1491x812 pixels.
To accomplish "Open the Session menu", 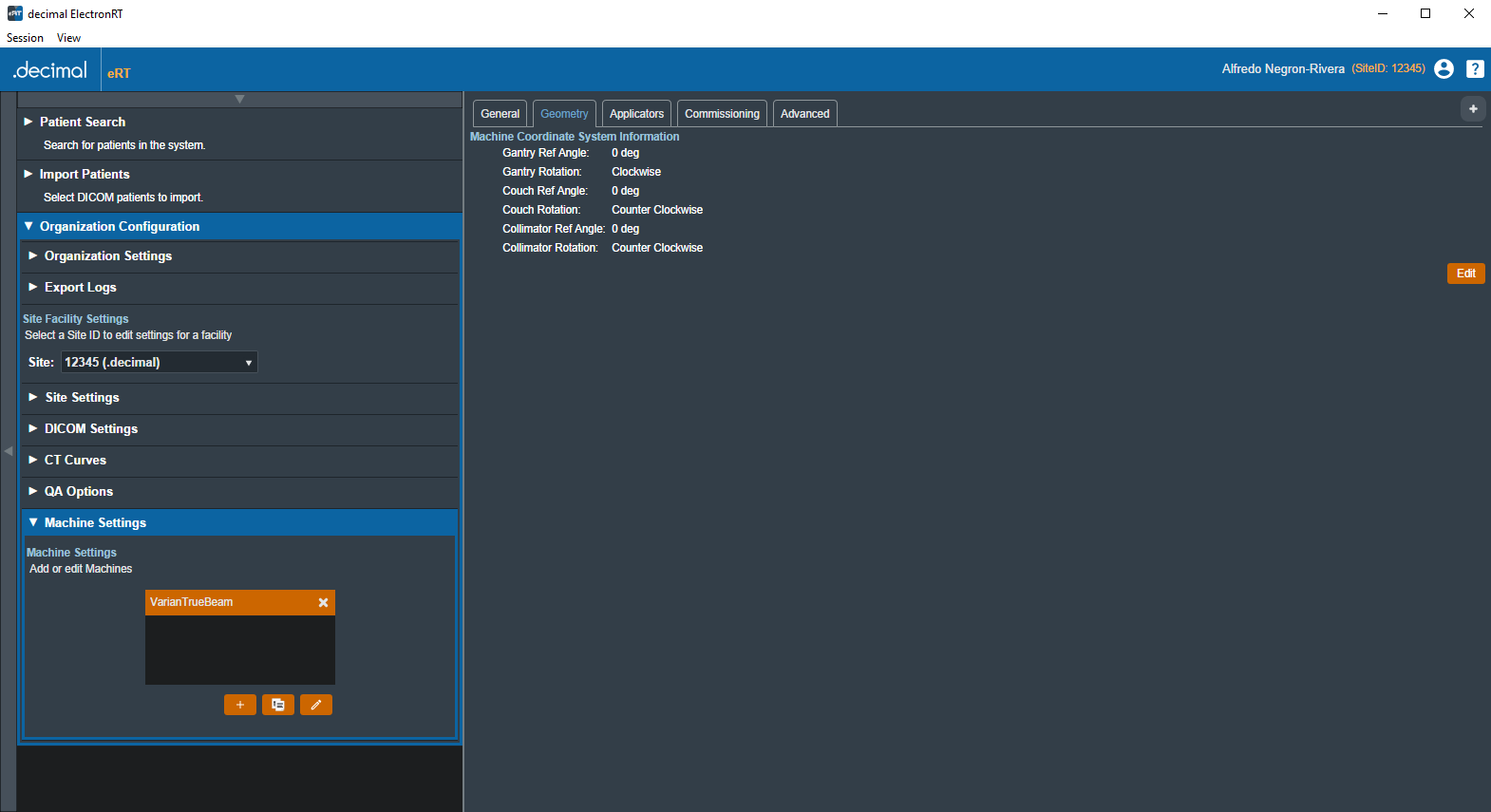I will (x=25, y=38).
